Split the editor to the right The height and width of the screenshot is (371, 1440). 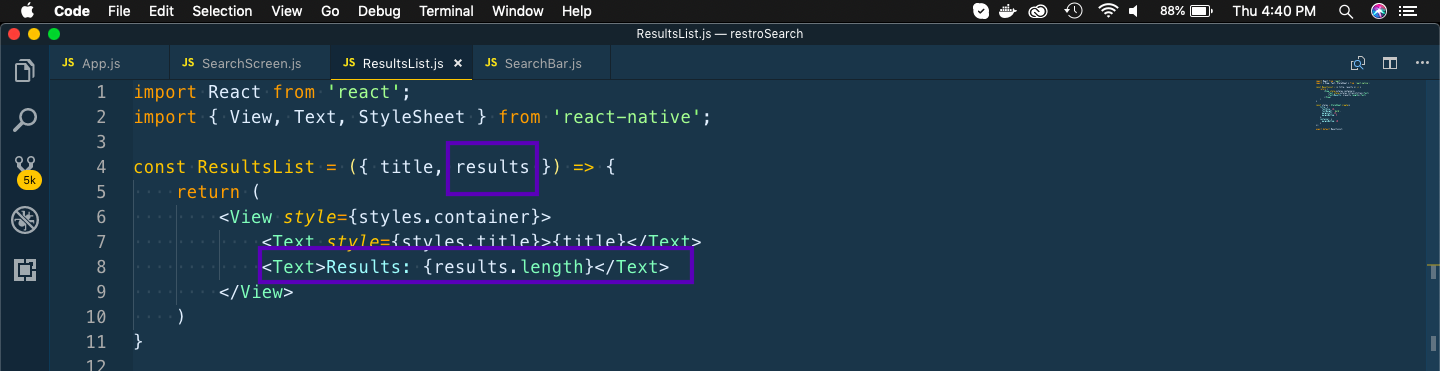pyautogui.click(x=1390, y=63)
